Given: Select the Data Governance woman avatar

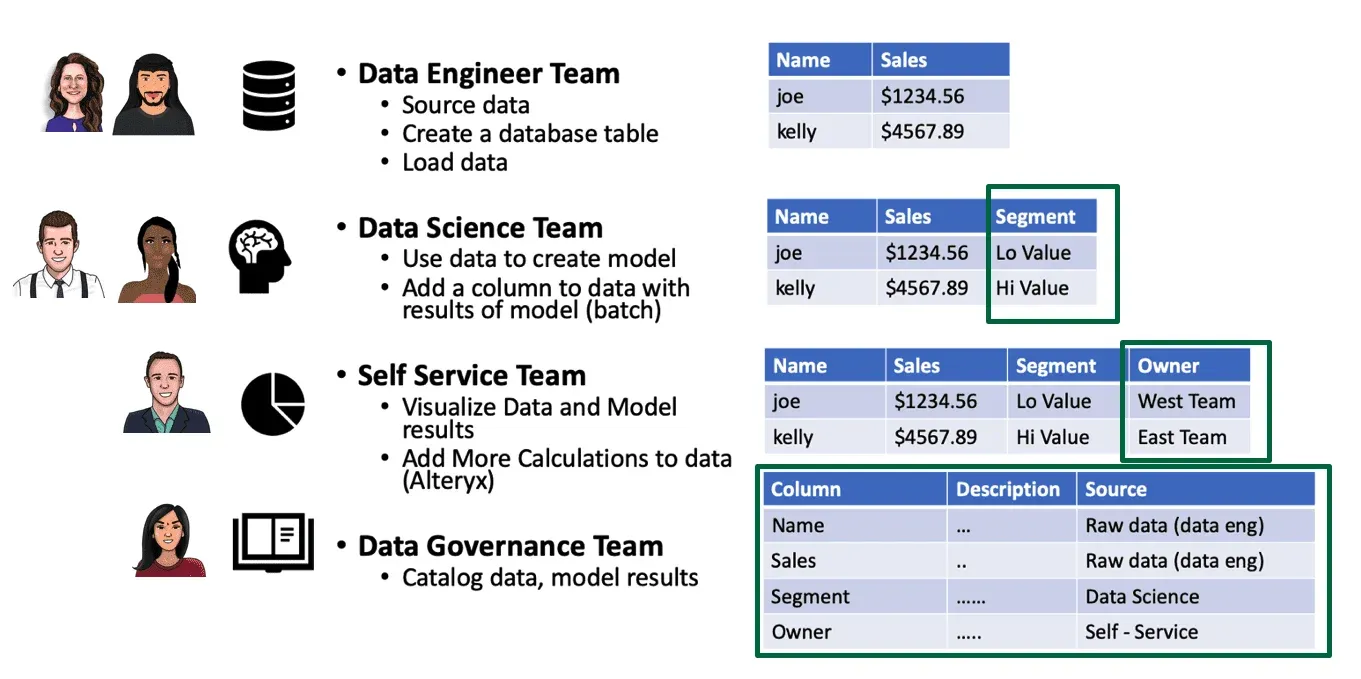Looking at the screenshot, I should (x=168, y=539).
